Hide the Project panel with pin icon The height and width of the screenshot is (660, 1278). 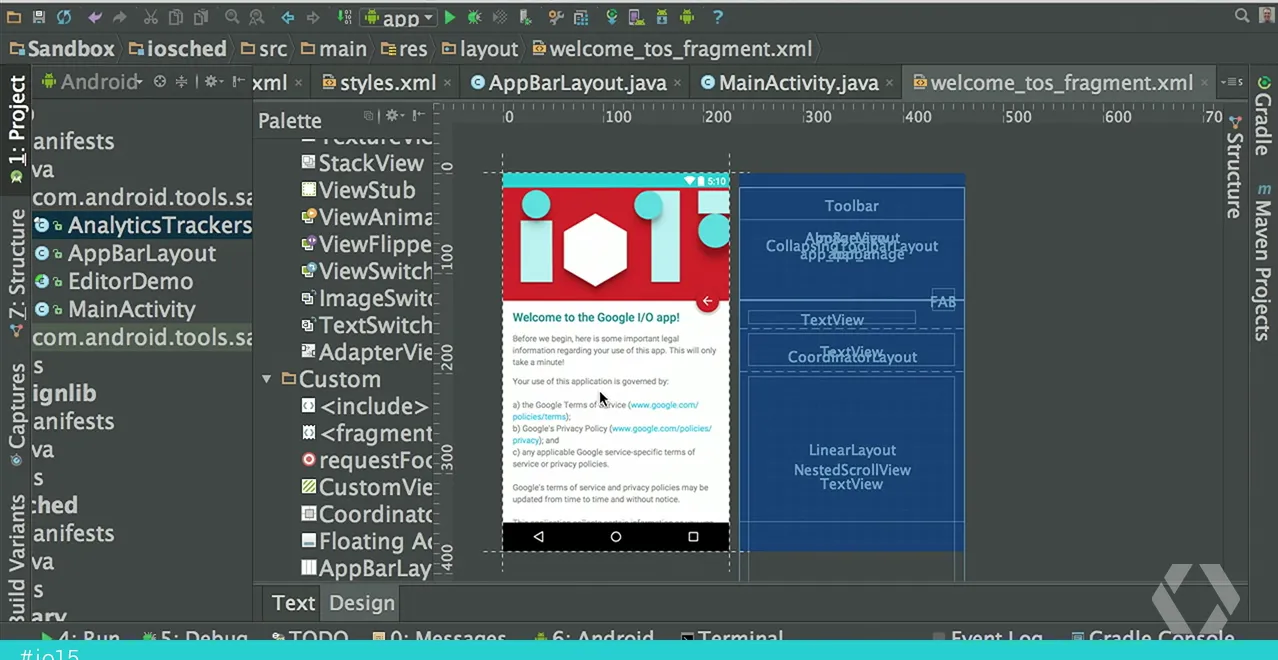tap(238, 82)
